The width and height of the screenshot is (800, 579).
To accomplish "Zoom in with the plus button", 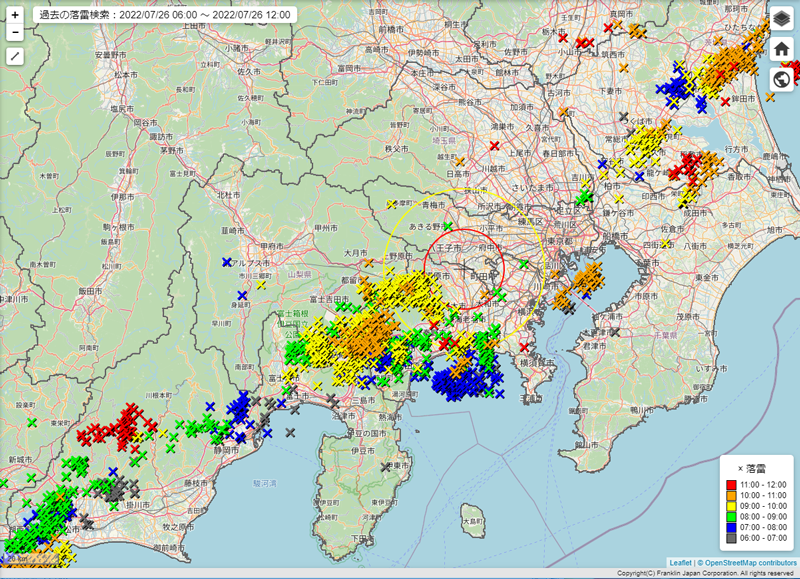I will [x=15, y=15].
